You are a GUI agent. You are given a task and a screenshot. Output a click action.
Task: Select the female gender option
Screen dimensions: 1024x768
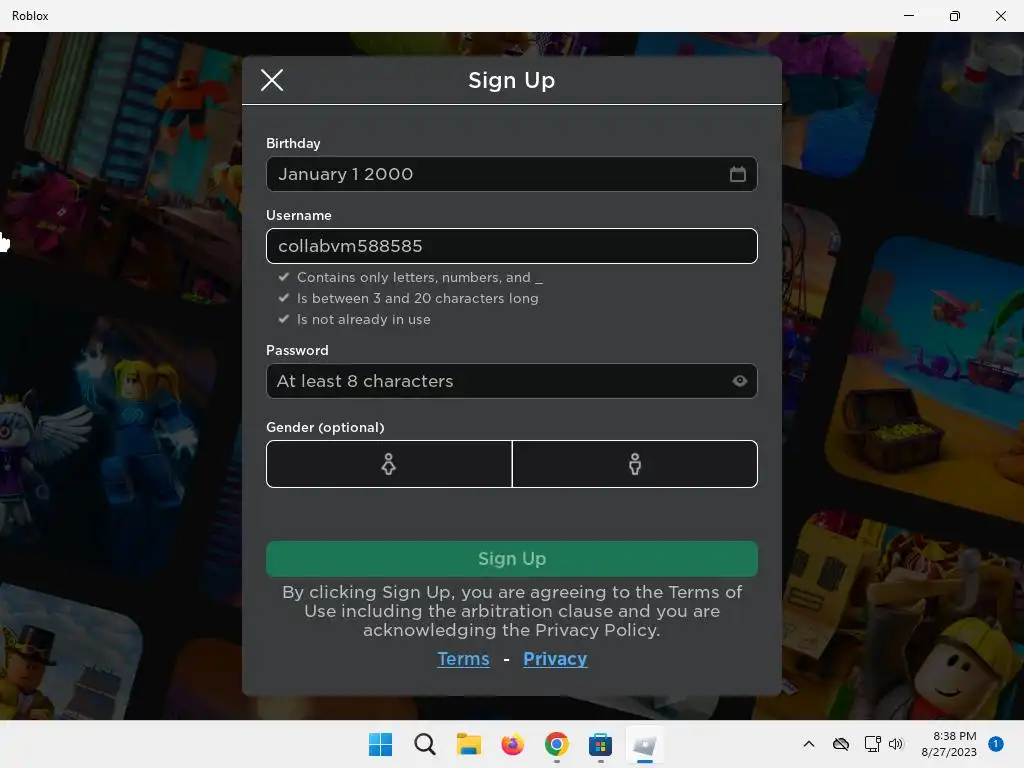click(x=389, y=464)
